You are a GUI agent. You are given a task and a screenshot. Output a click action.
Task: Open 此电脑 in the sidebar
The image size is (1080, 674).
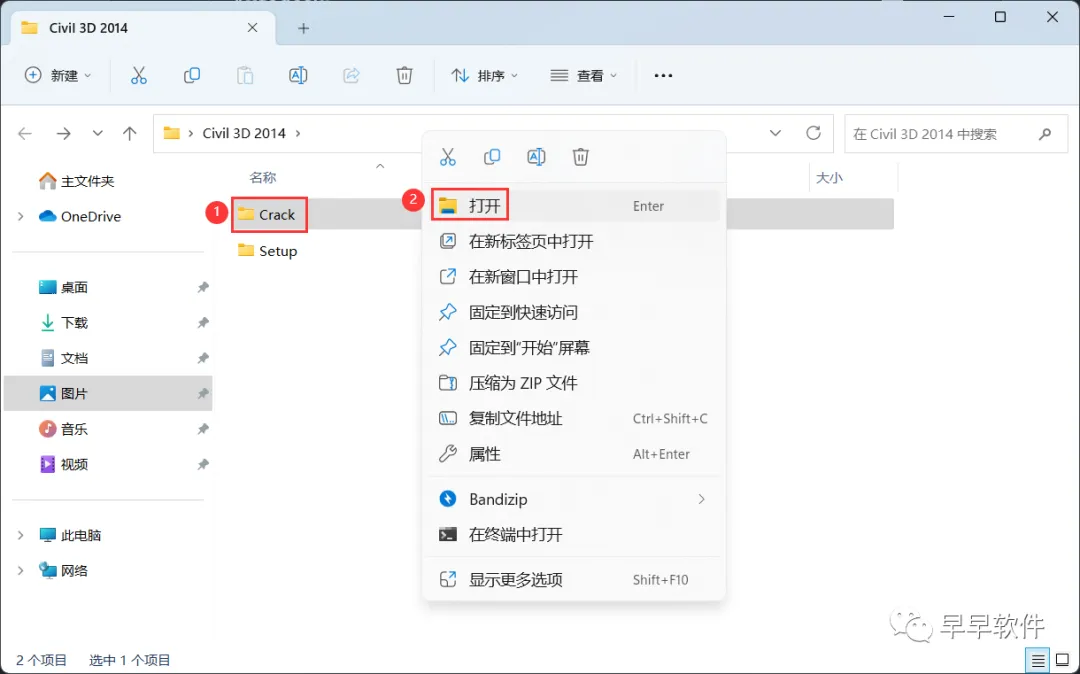point(70,535)
